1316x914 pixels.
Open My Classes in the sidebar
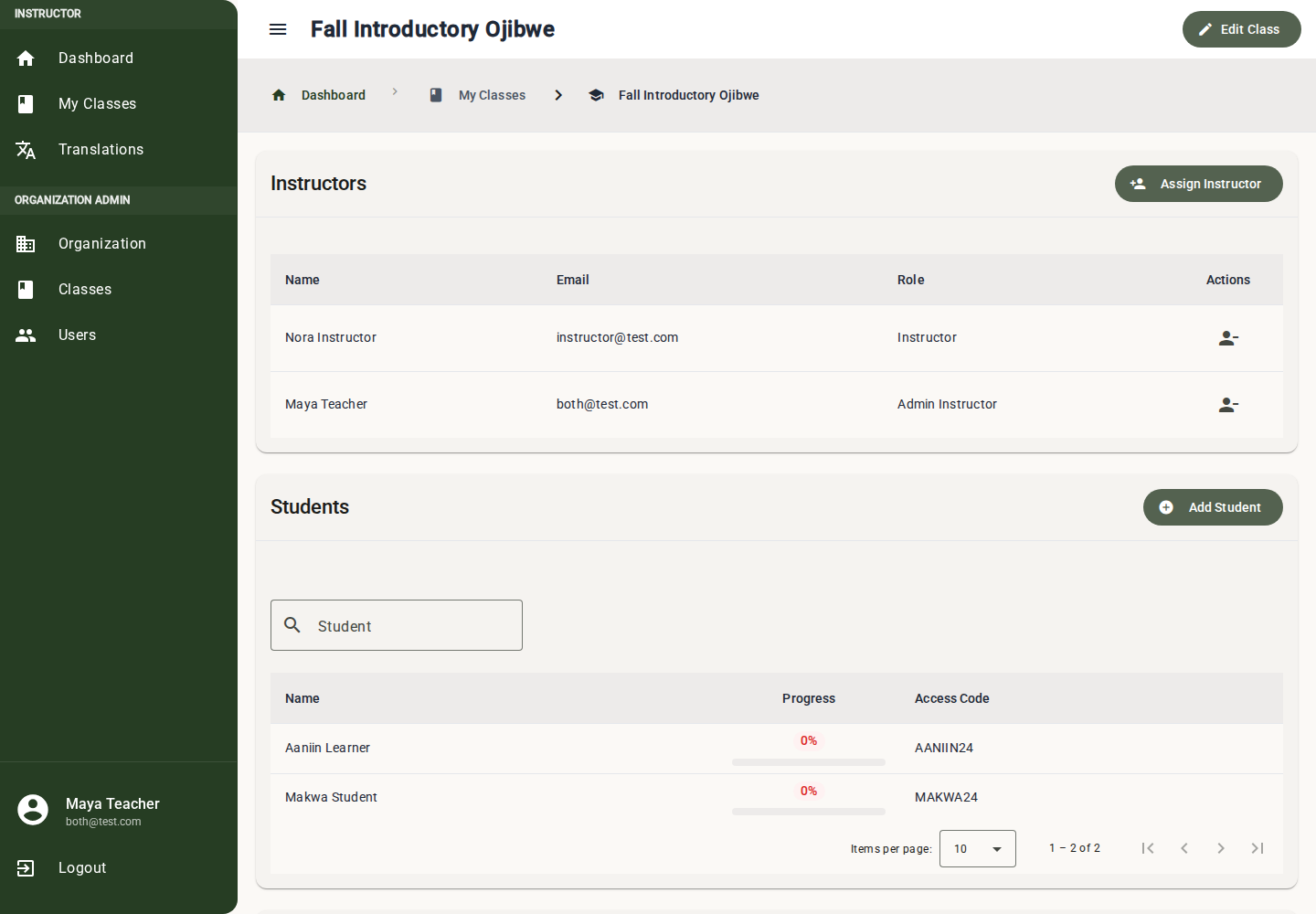pyautogui.click(x=119, y=104)
